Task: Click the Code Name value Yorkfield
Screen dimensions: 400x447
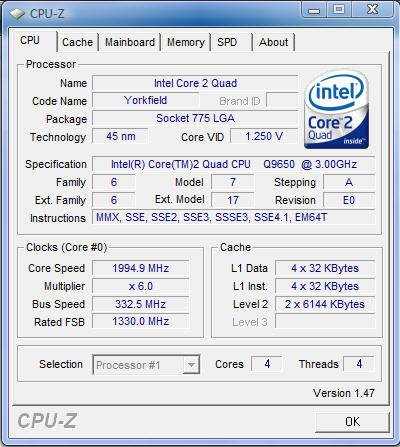Action: (145, 100)
